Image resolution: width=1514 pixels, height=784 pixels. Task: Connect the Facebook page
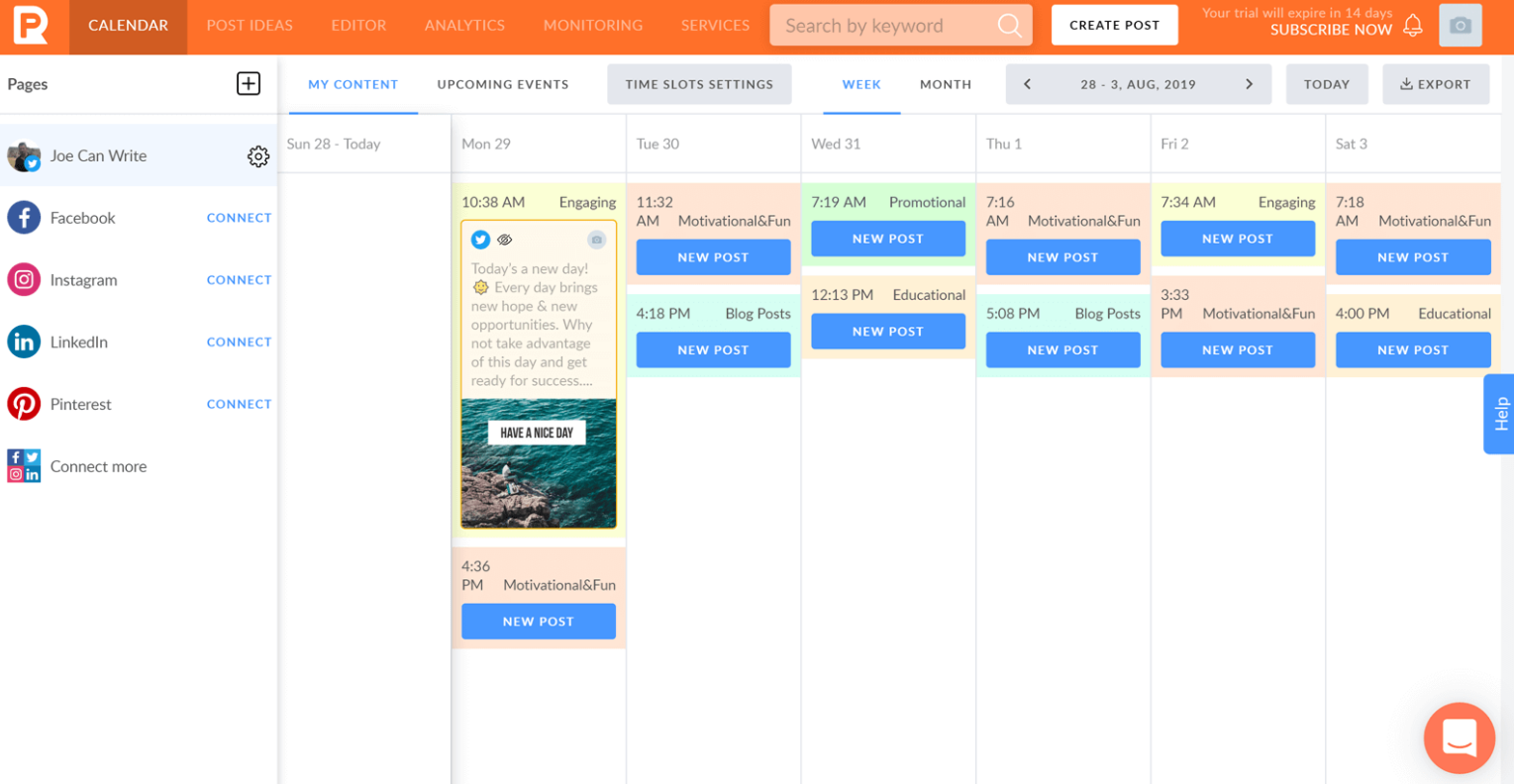(239, 218)
